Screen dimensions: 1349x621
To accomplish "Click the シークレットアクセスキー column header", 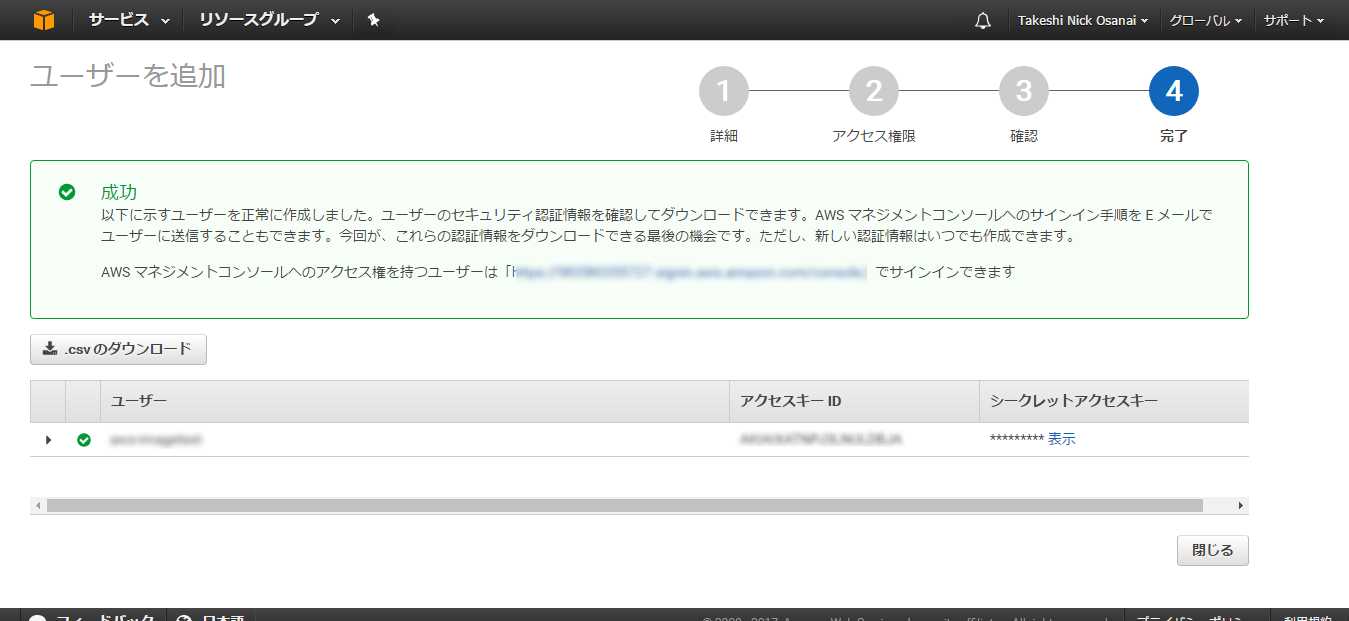I will (x=1114, y=401).
